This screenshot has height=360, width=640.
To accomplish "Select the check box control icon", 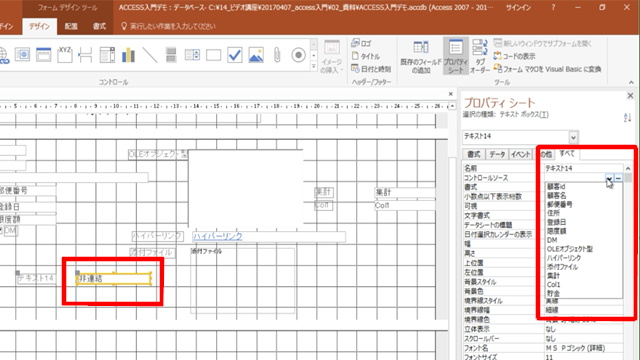I will click(235, 55).
